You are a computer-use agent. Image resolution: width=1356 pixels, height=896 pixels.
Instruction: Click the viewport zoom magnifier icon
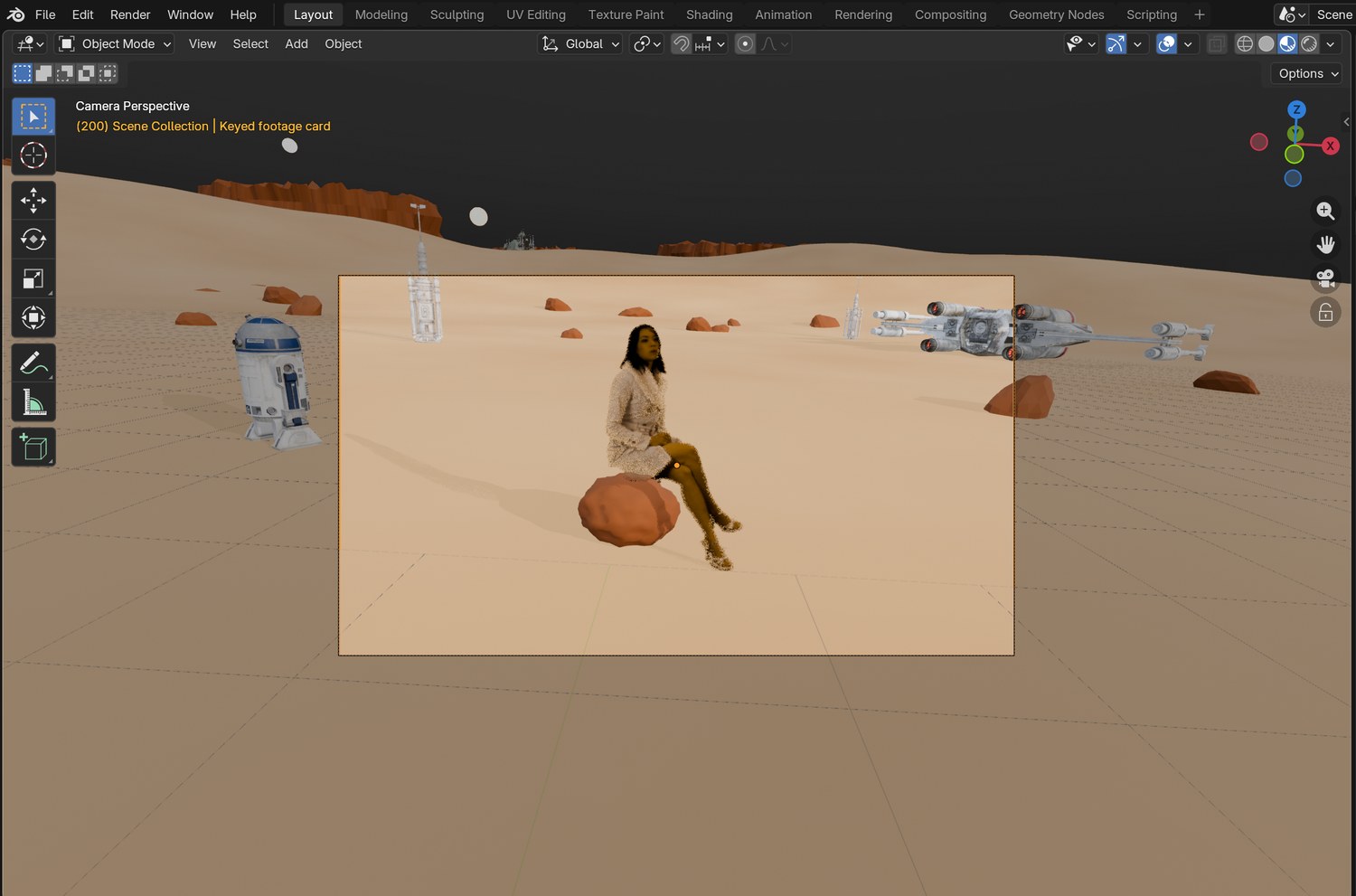tap(1325, 211)
